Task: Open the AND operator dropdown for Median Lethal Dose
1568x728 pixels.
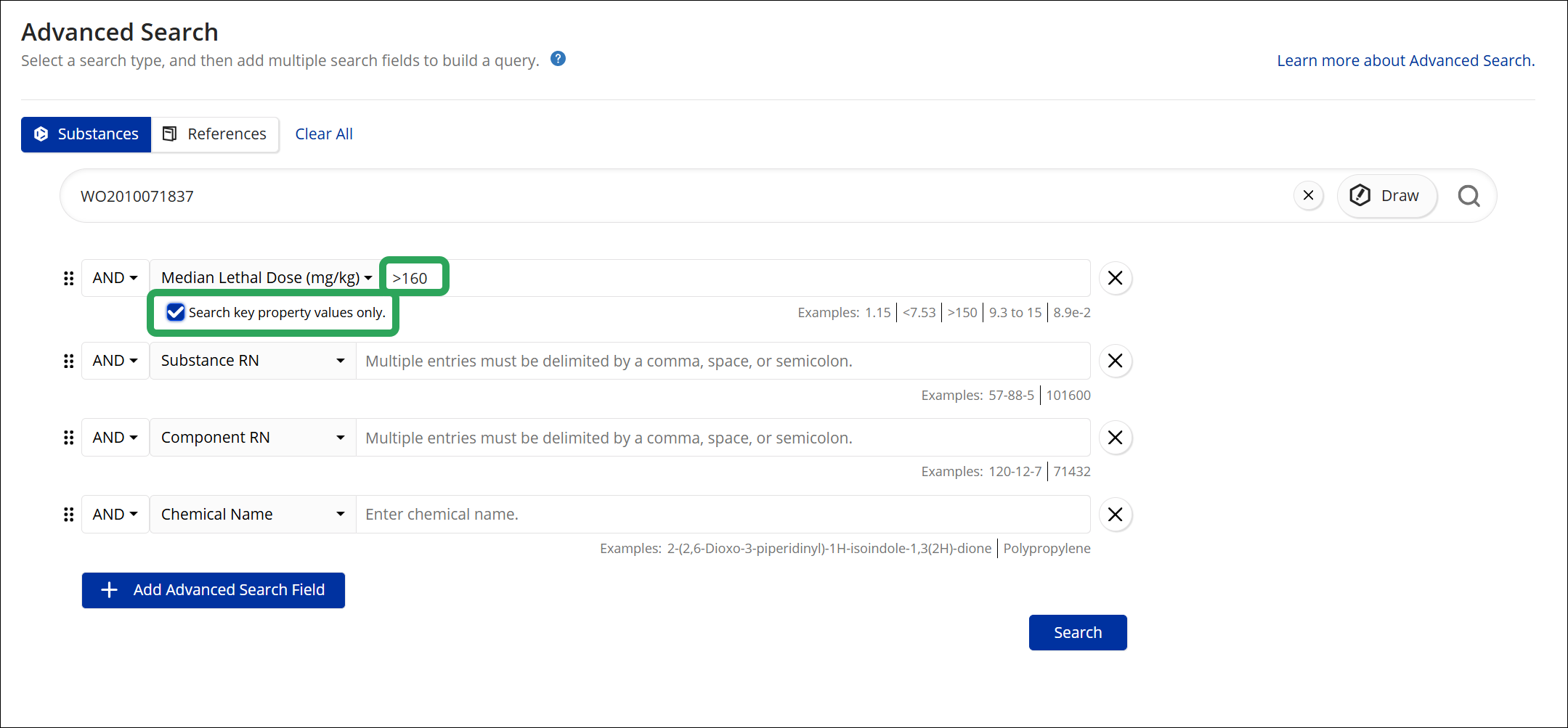Action: 115,278
